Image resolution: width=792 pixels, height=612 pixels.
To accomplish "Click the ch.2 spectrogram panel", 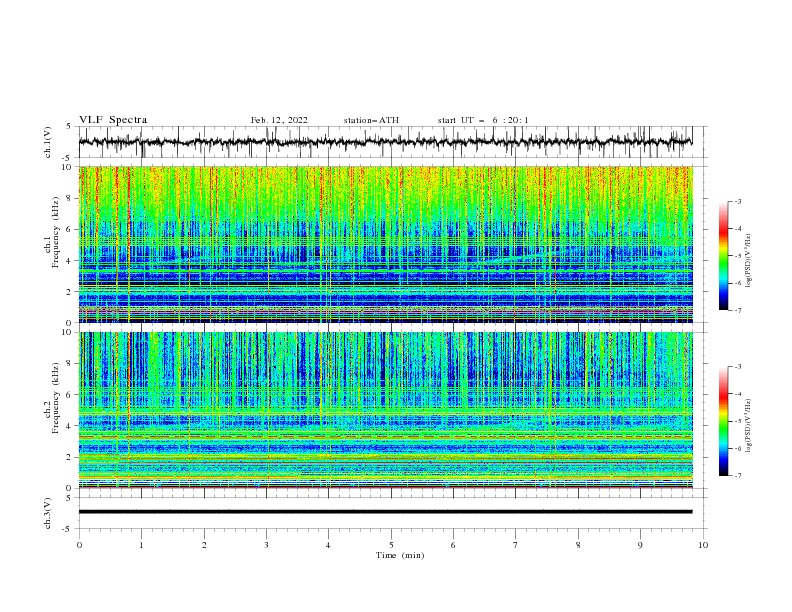I will 385,410.
